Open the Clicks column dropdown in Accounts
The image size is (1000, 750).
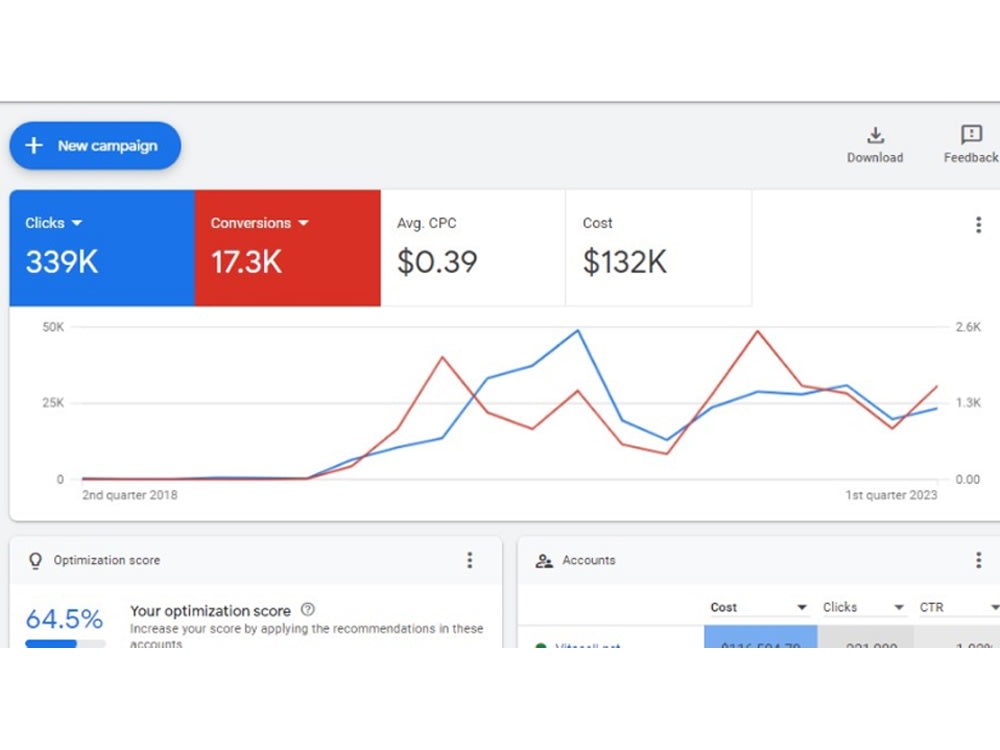pyautogui.click(x=899, y=608)
